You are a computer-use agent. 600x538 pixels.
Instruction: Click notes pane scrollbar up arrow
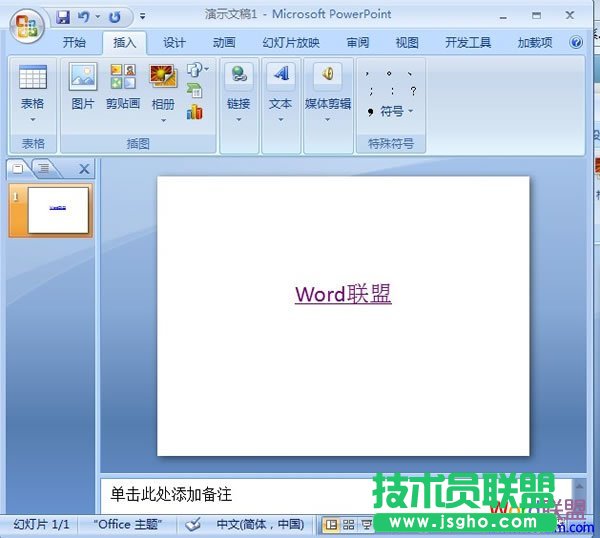579,486
